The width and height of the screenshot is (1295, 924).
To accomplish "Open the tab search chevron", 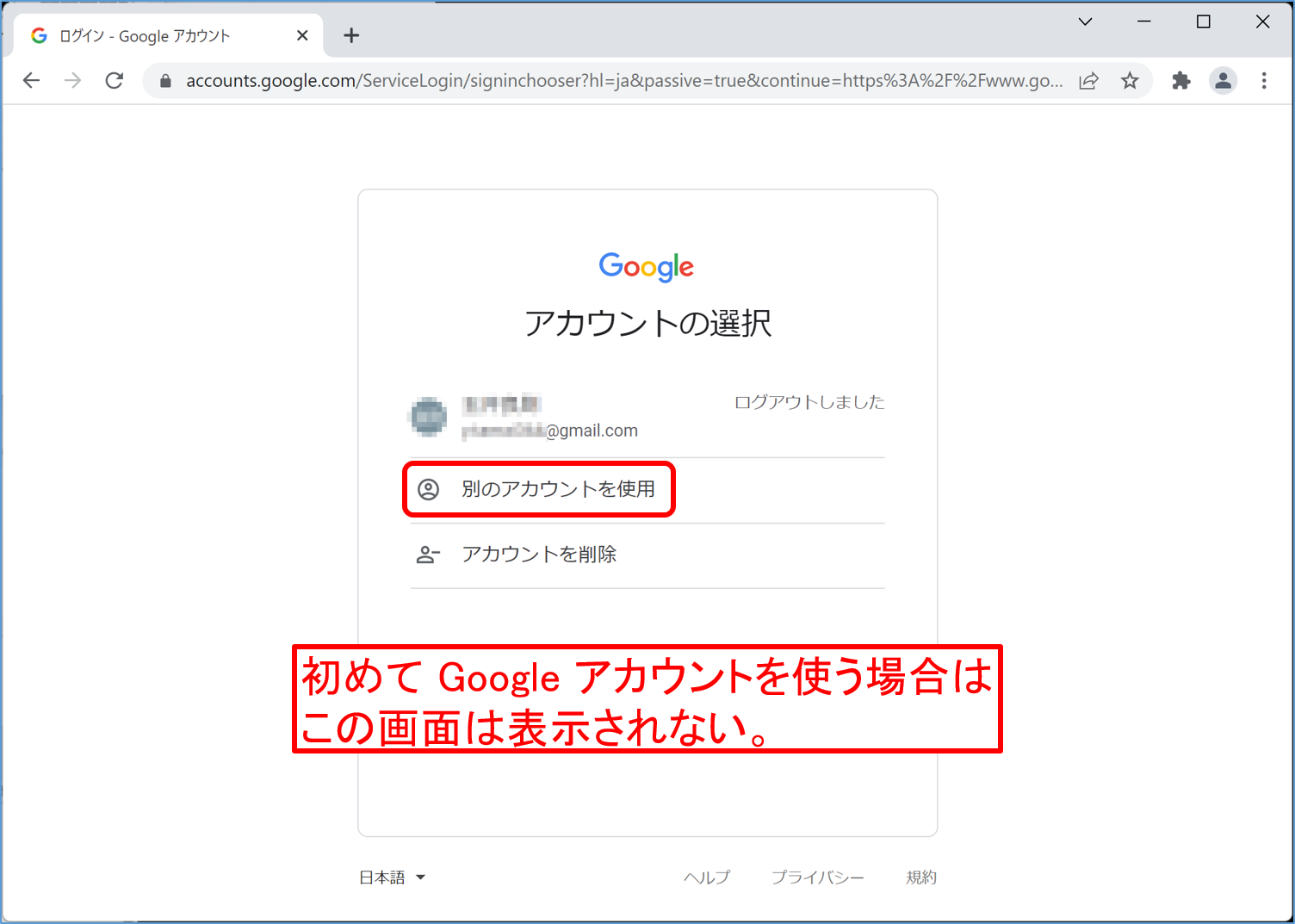I will [1086, 22].
